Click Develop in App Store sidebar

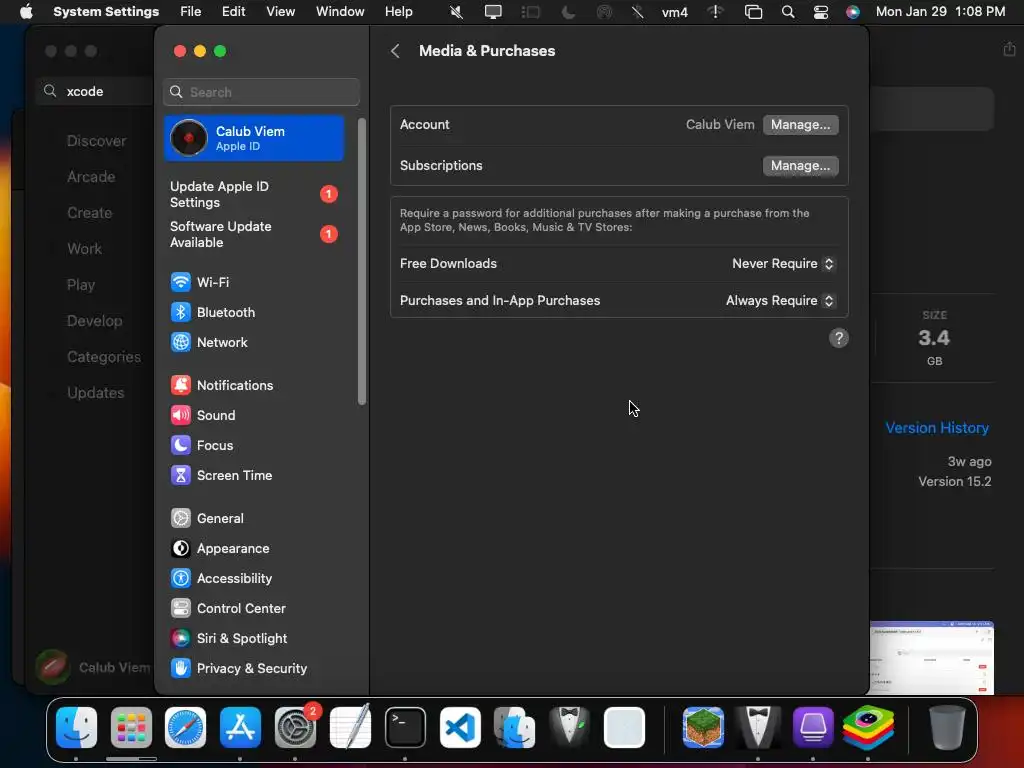click(x=95, y=321)
